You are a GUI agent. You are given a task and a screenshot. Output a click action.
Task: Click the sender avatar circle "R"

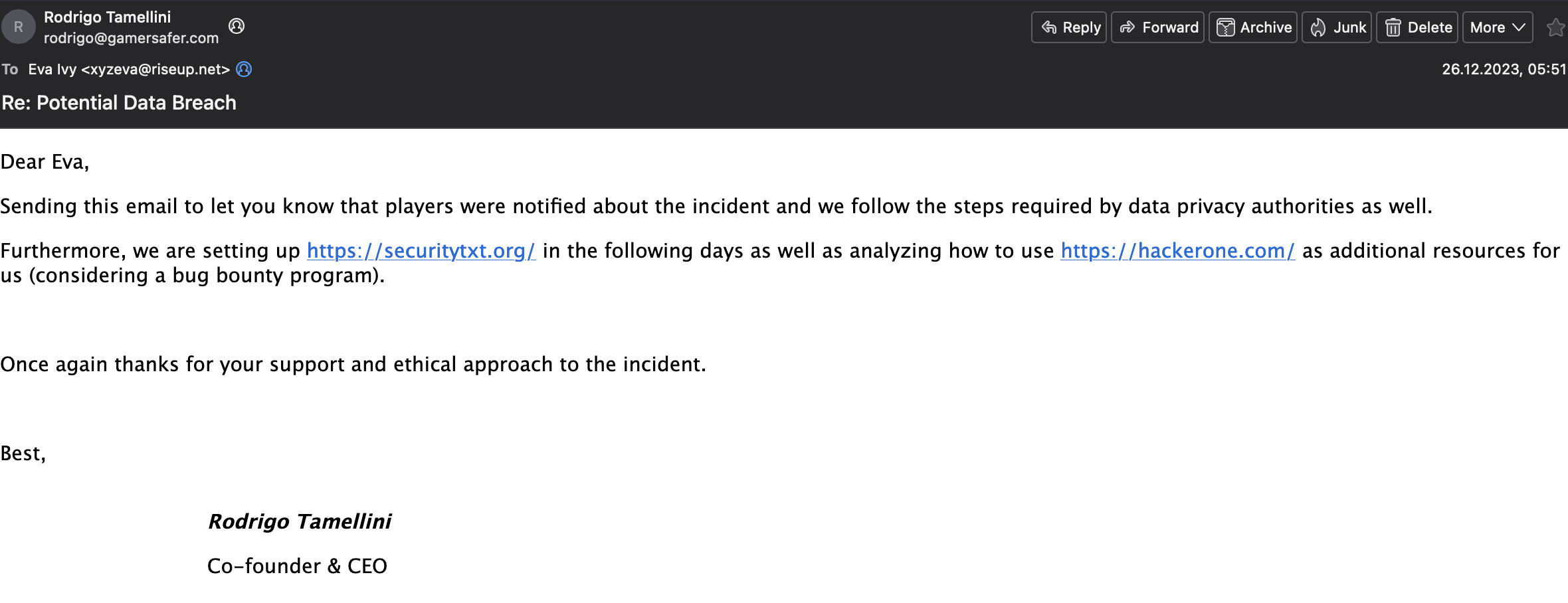click(x=18, y=27)
